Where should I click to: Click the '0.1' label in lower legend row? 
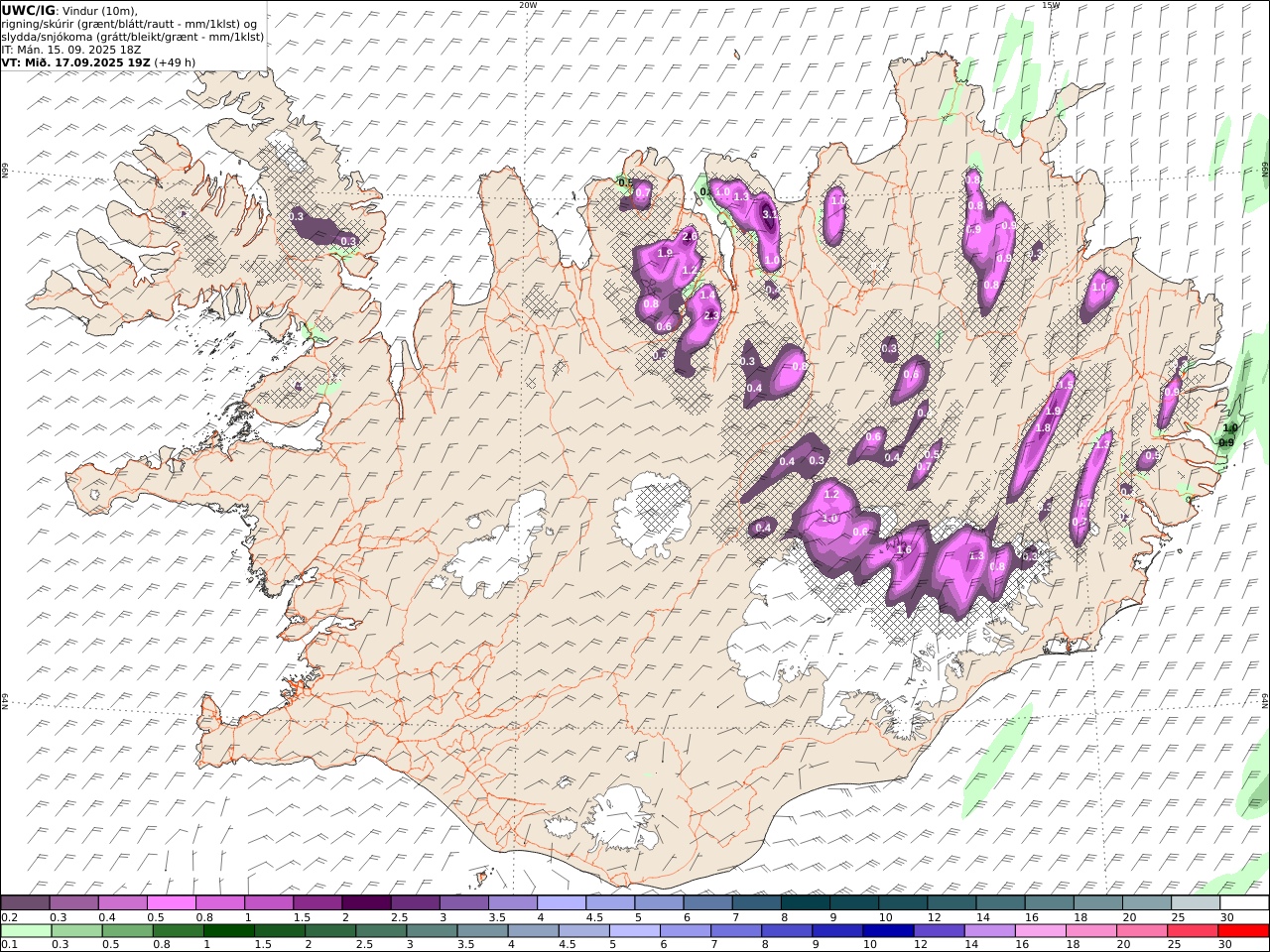click(9, 944)
